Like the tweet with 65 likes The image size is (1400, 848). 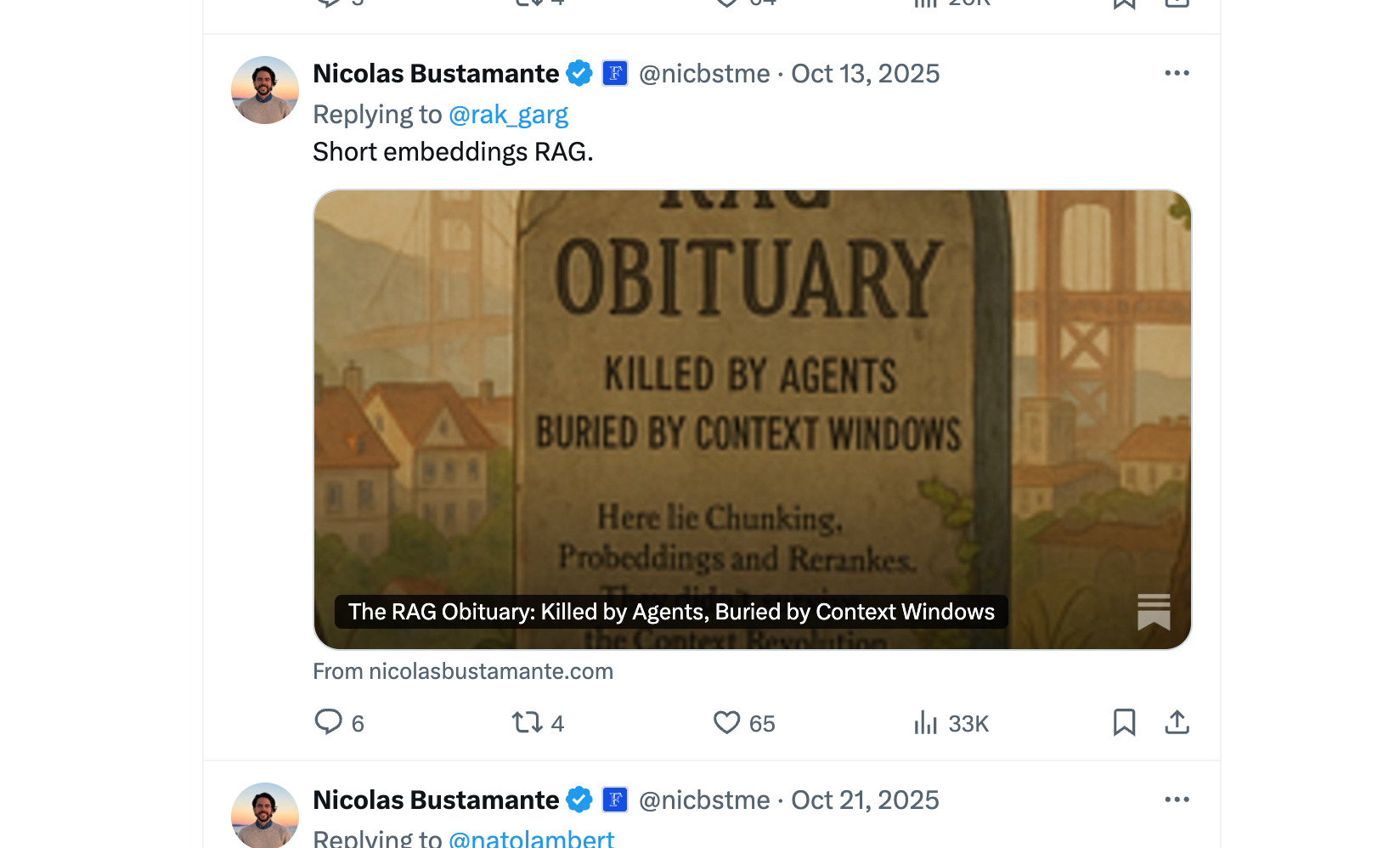[726, 722]
